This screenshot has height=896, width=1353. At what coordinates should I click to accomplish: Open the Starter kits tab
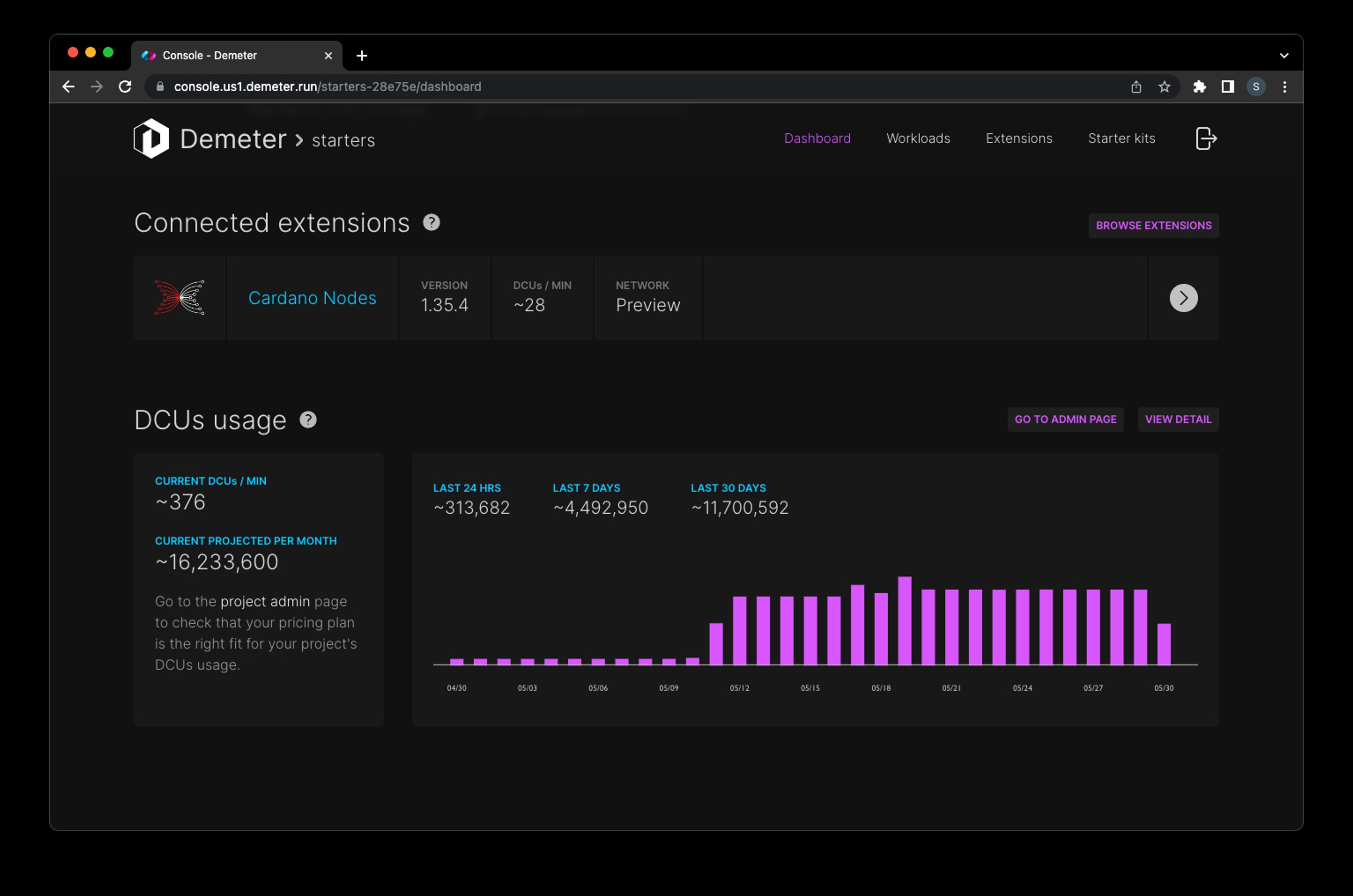(x=1121, y=138)
